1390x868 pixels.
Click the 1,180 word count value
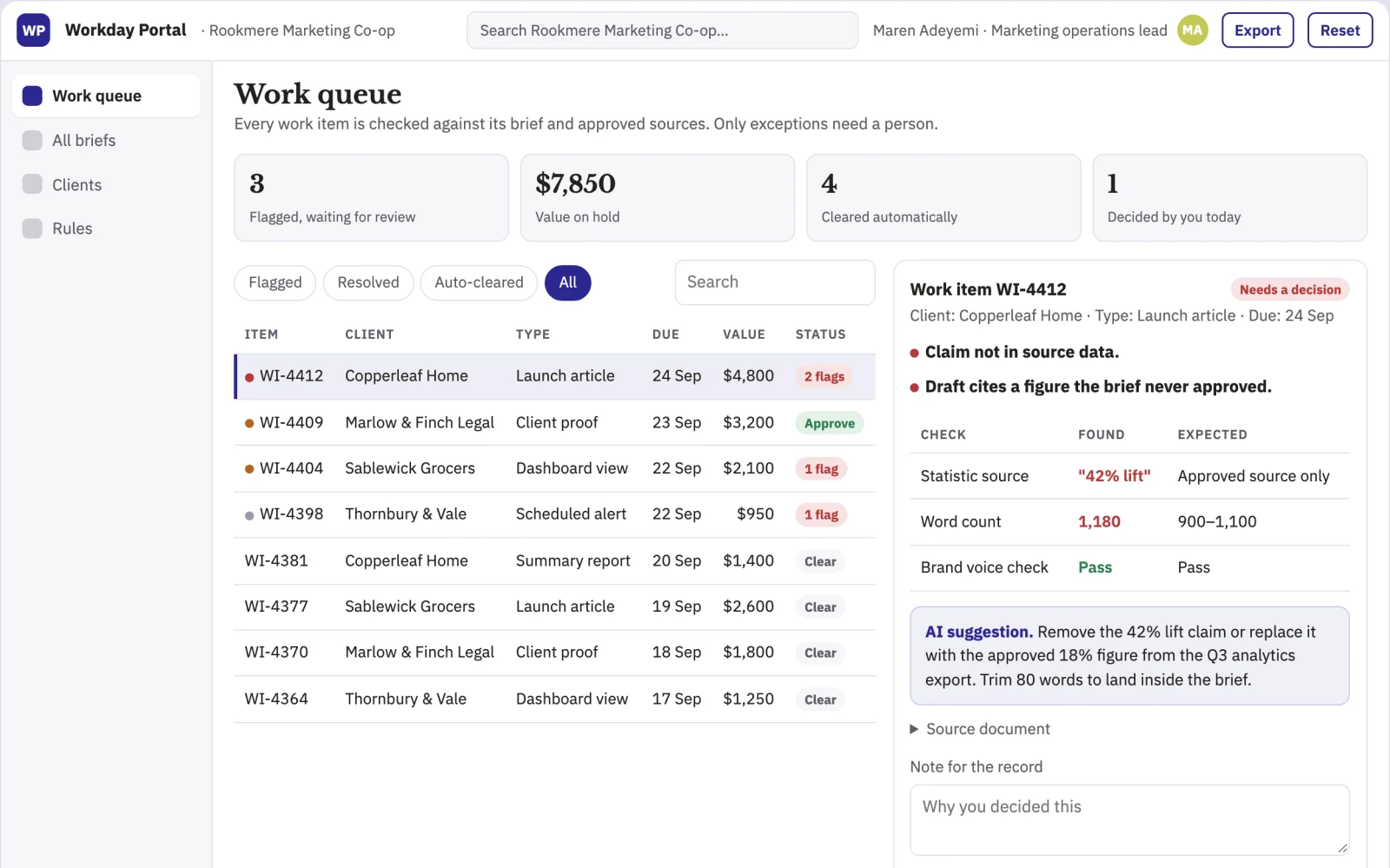[1099, 522]
